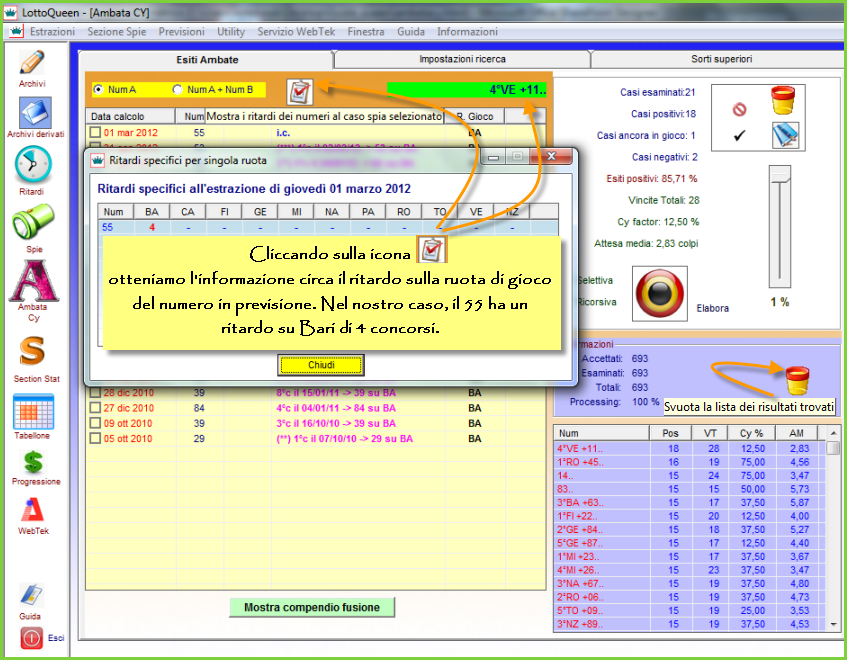
Task: Click the LottoQueen title bar crown icon
Action: 11,12
